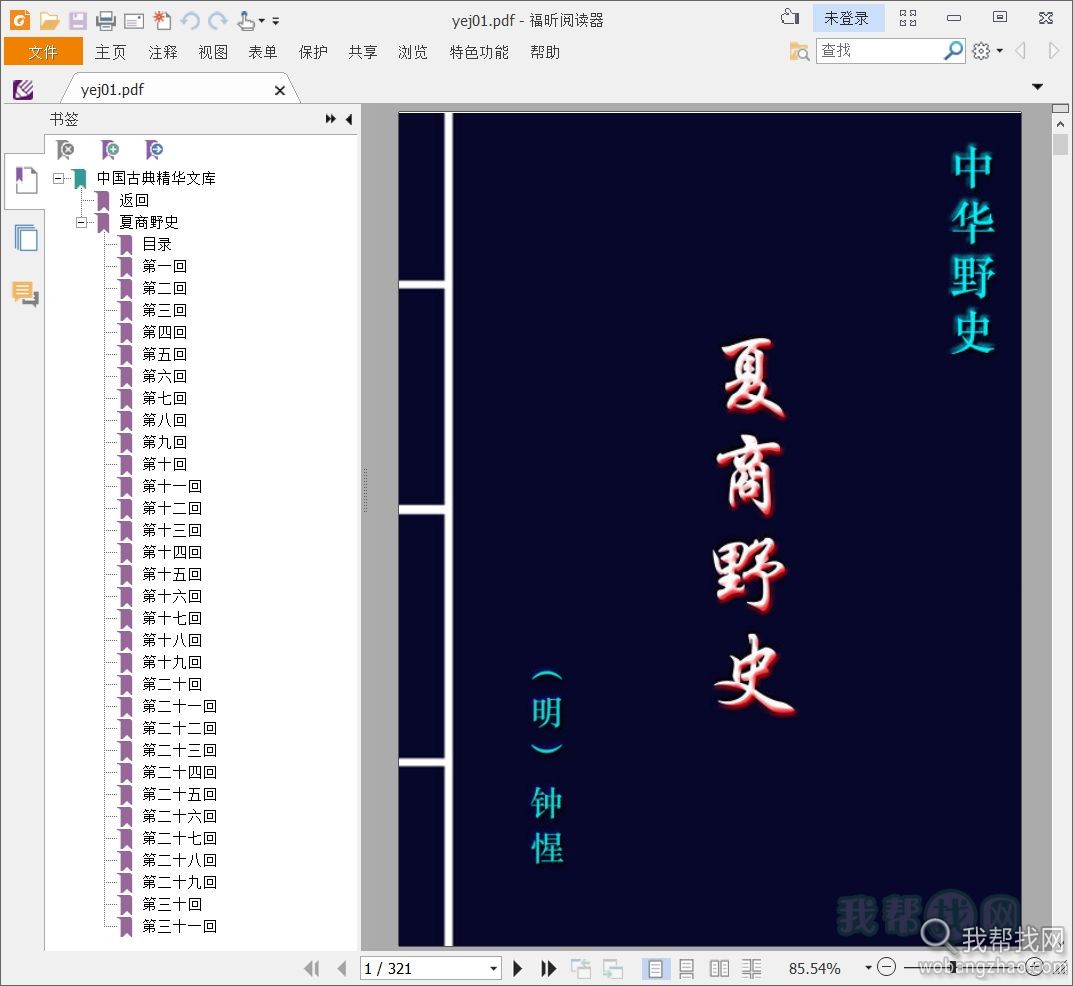The width and height of the screenshot is (1073, 986).
Task: Open a file with the folder icon
Action: 49,21
